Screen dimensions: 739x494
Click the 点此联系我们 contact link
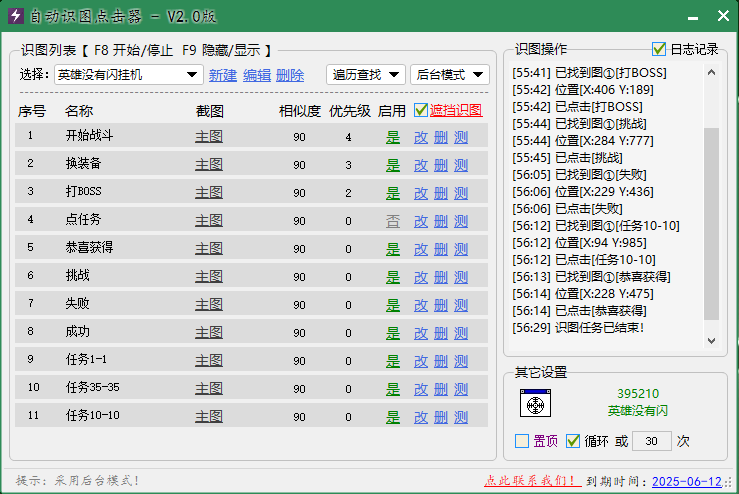pyautogui.click(x=530, y=481)
